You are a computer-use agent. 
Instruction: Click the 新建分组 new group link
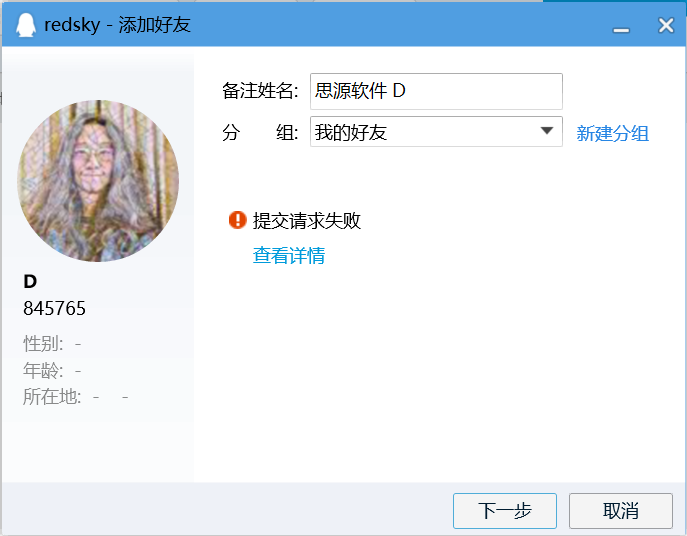click(612, 133)
